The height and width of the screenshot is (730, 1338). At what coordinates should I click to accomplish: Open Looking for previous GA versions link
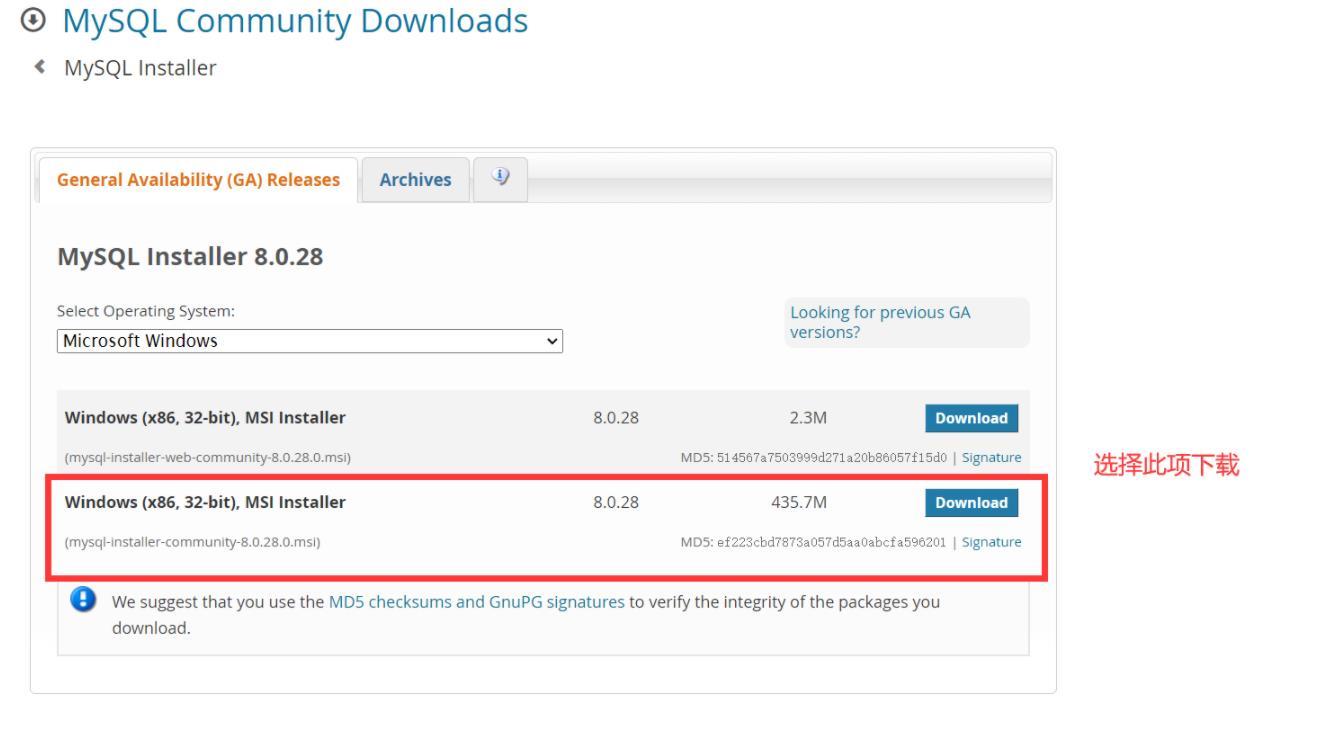(880, 322)
